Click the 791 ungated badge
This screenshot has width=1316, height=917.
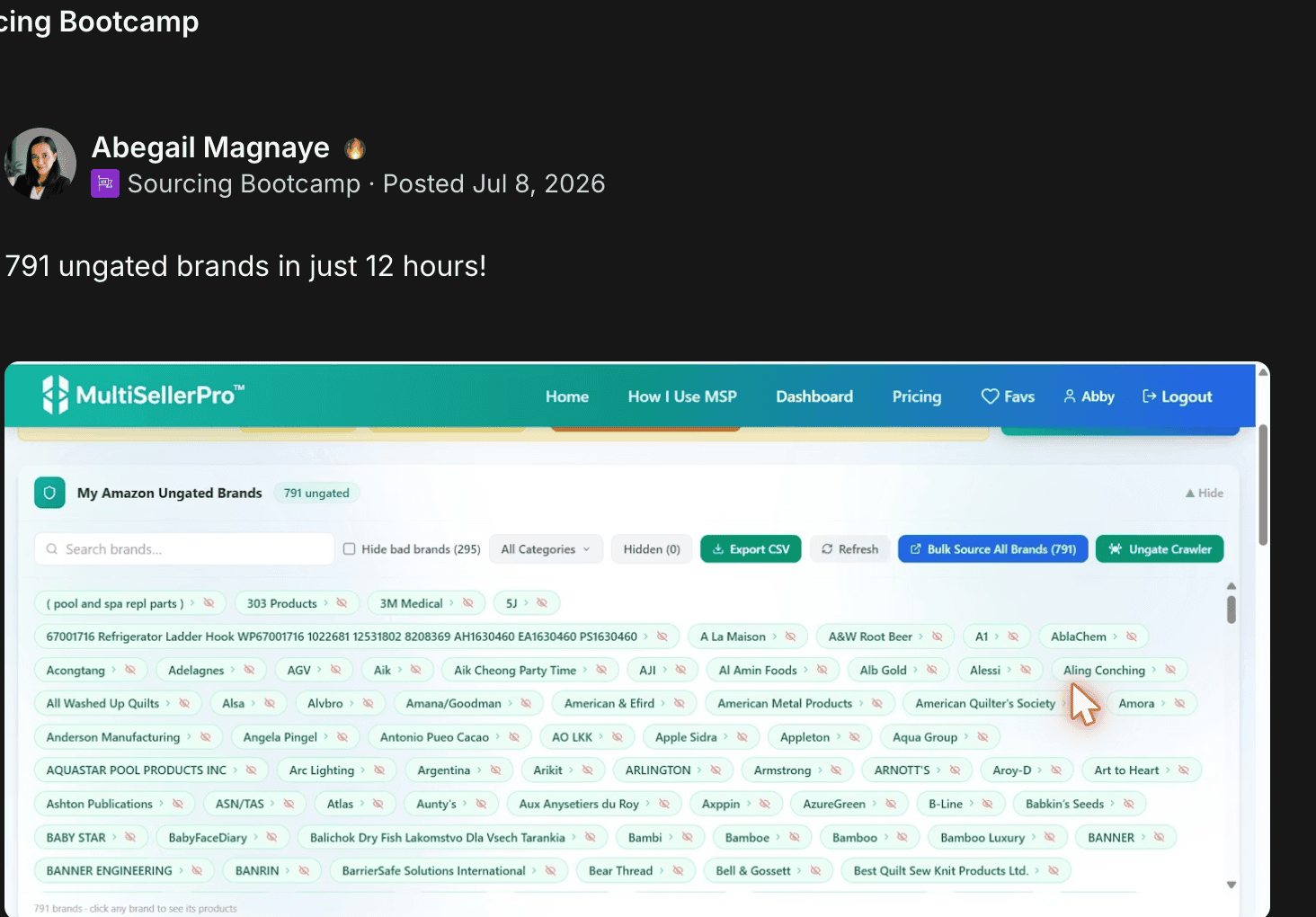pyautogui.click(x=316, y=493)
